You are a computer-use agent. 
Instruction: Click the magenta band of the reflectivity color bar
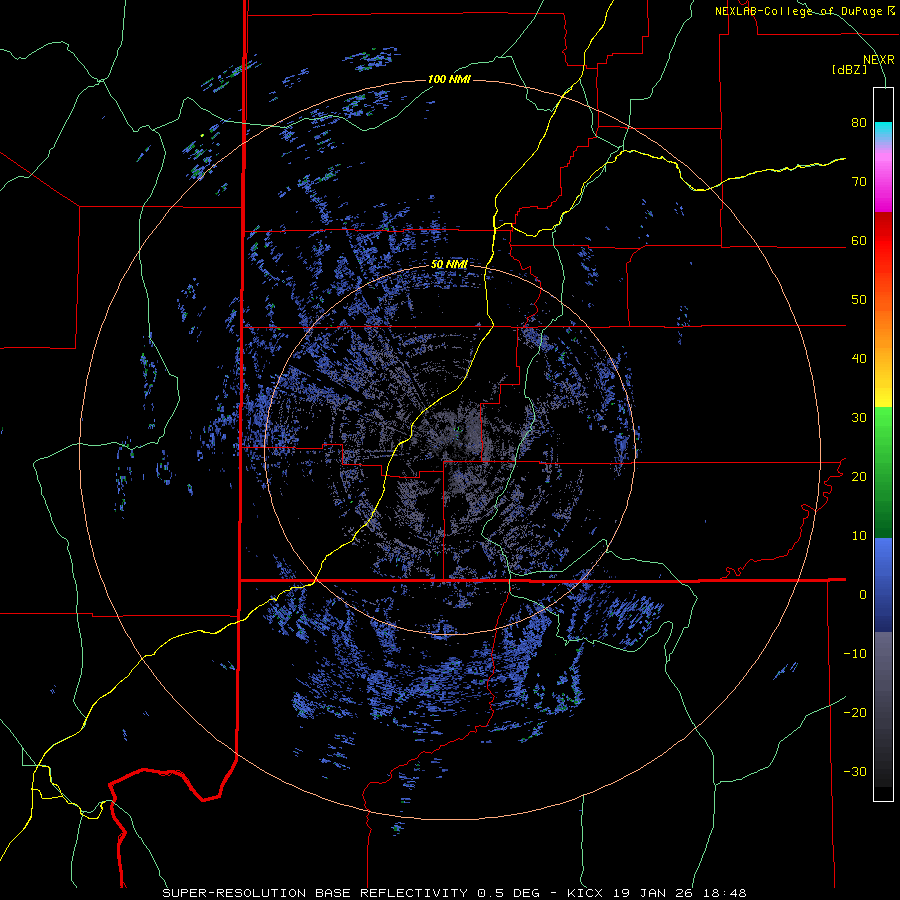(883, 184)
